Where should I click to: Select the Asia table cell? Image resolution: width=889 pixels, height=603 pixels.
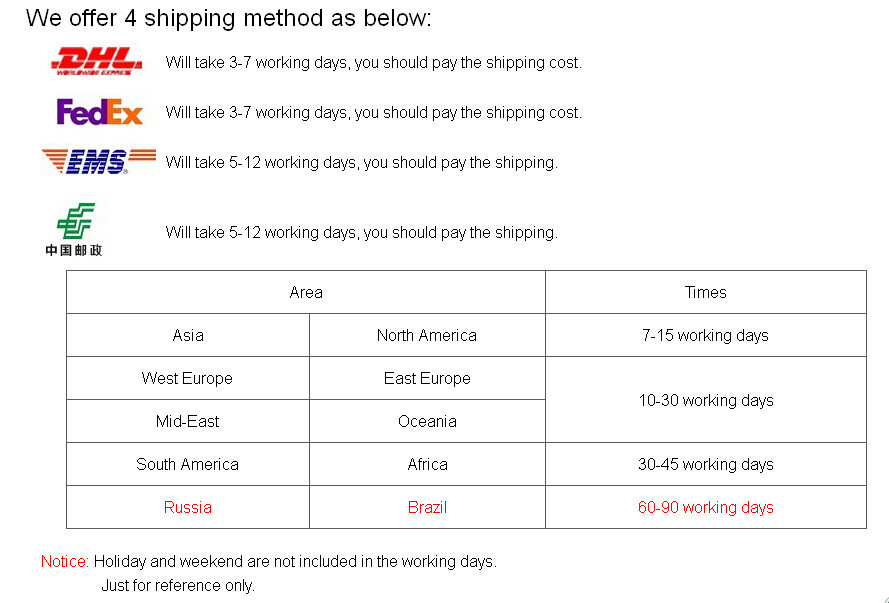pyautogui.click(x=188, y=336)
